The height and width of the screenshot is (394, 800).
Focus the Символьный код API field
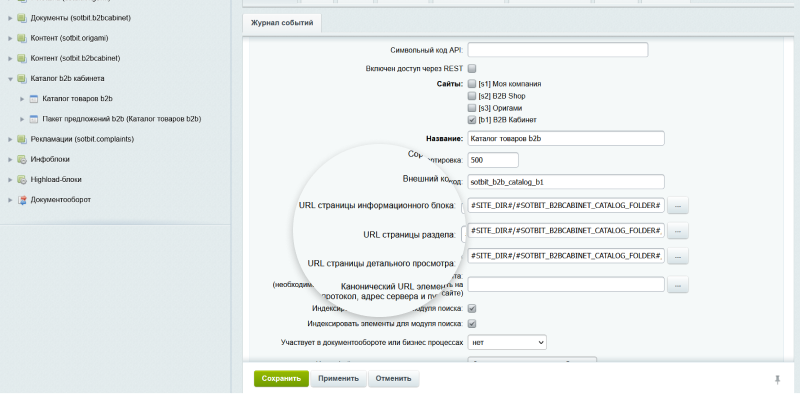coord(558,50)
